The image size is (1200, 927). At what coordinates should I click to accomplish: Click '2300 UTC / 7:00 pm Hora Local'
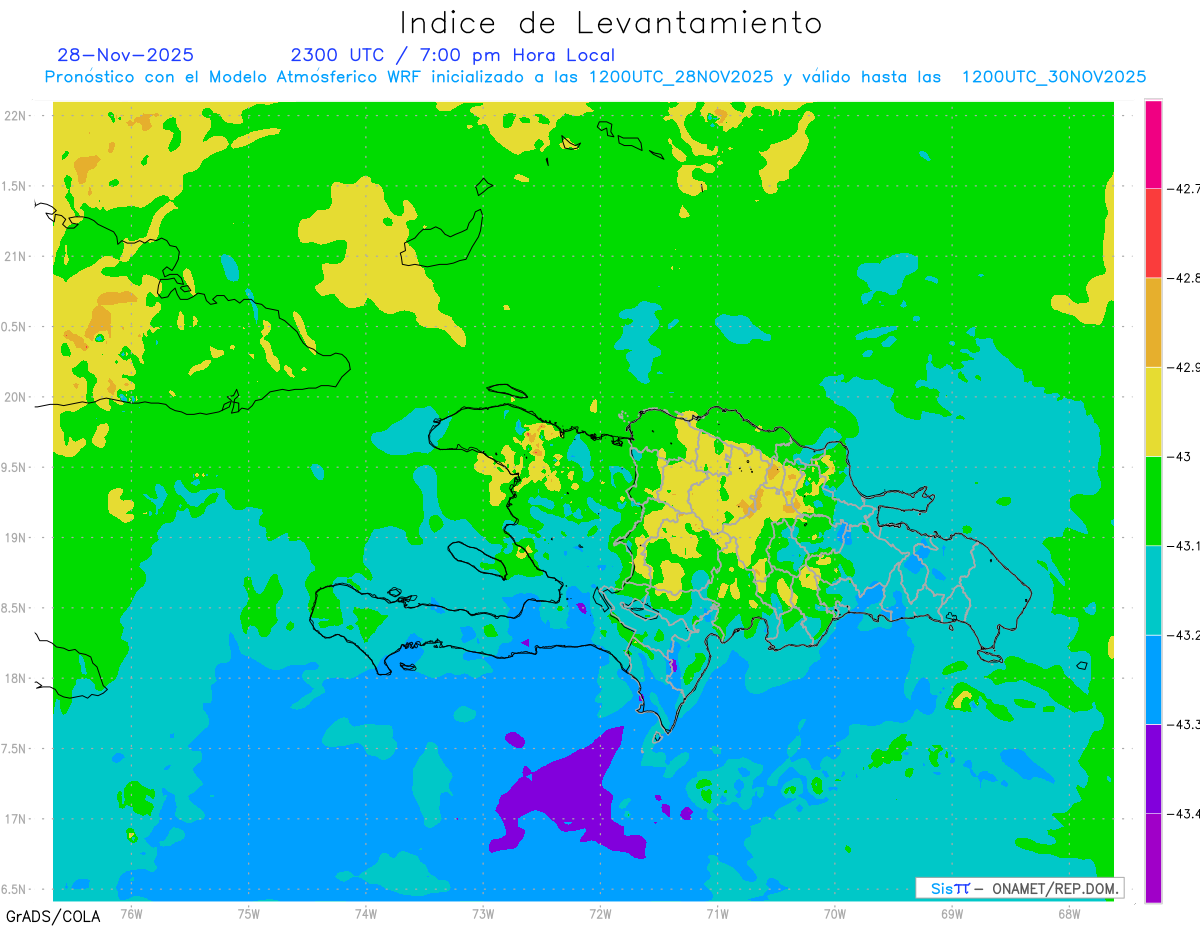point(452,55)
